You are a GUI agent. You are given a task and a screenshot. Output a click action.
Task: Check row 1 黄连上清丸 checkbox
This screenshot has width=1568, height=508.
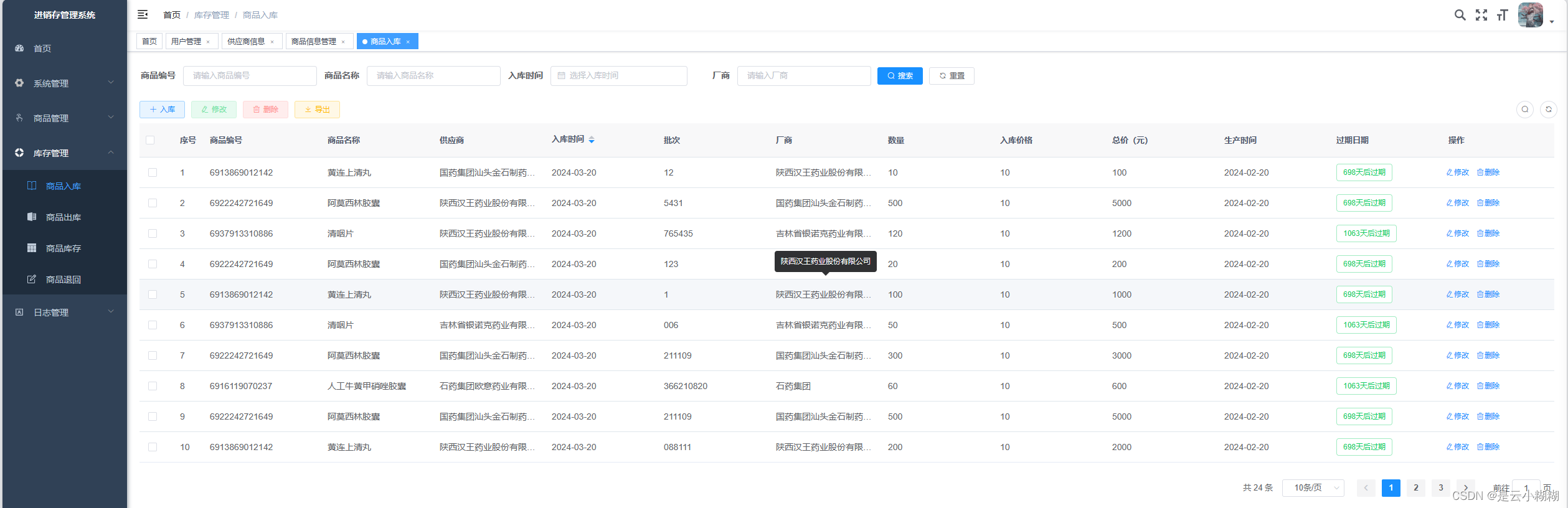153,172
